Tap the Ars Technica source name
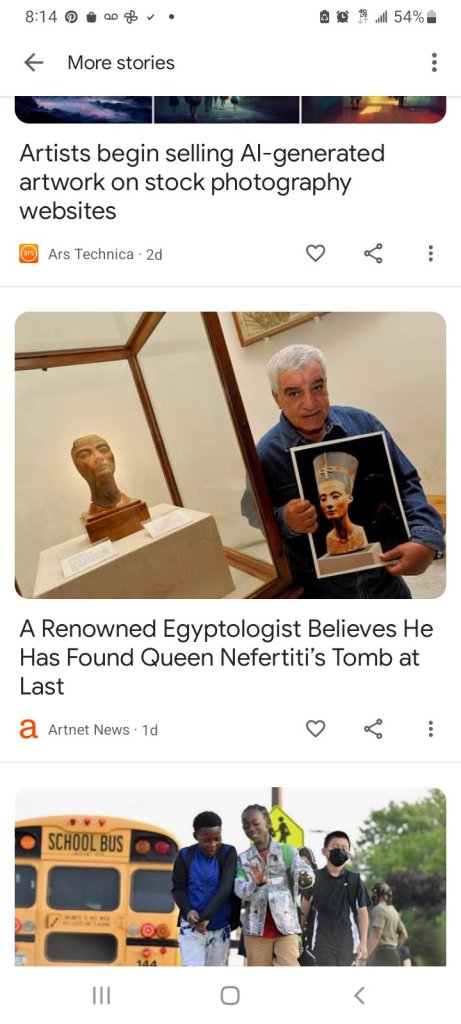 (x=91, y=254)
